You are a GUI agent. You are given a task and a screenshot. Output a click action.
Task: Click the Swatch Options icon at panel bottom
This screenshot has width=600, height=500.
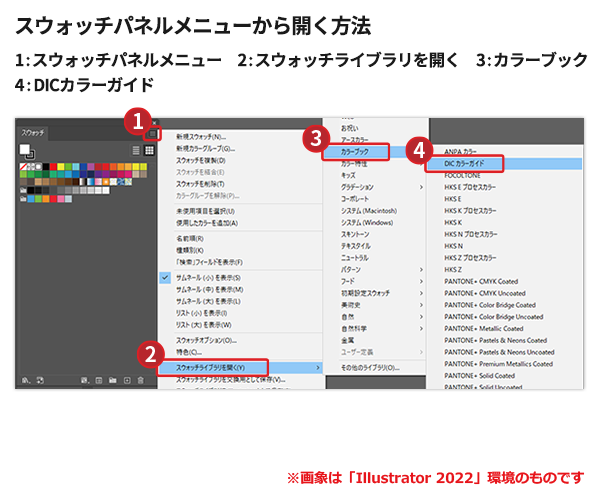(x=99, y=380)
